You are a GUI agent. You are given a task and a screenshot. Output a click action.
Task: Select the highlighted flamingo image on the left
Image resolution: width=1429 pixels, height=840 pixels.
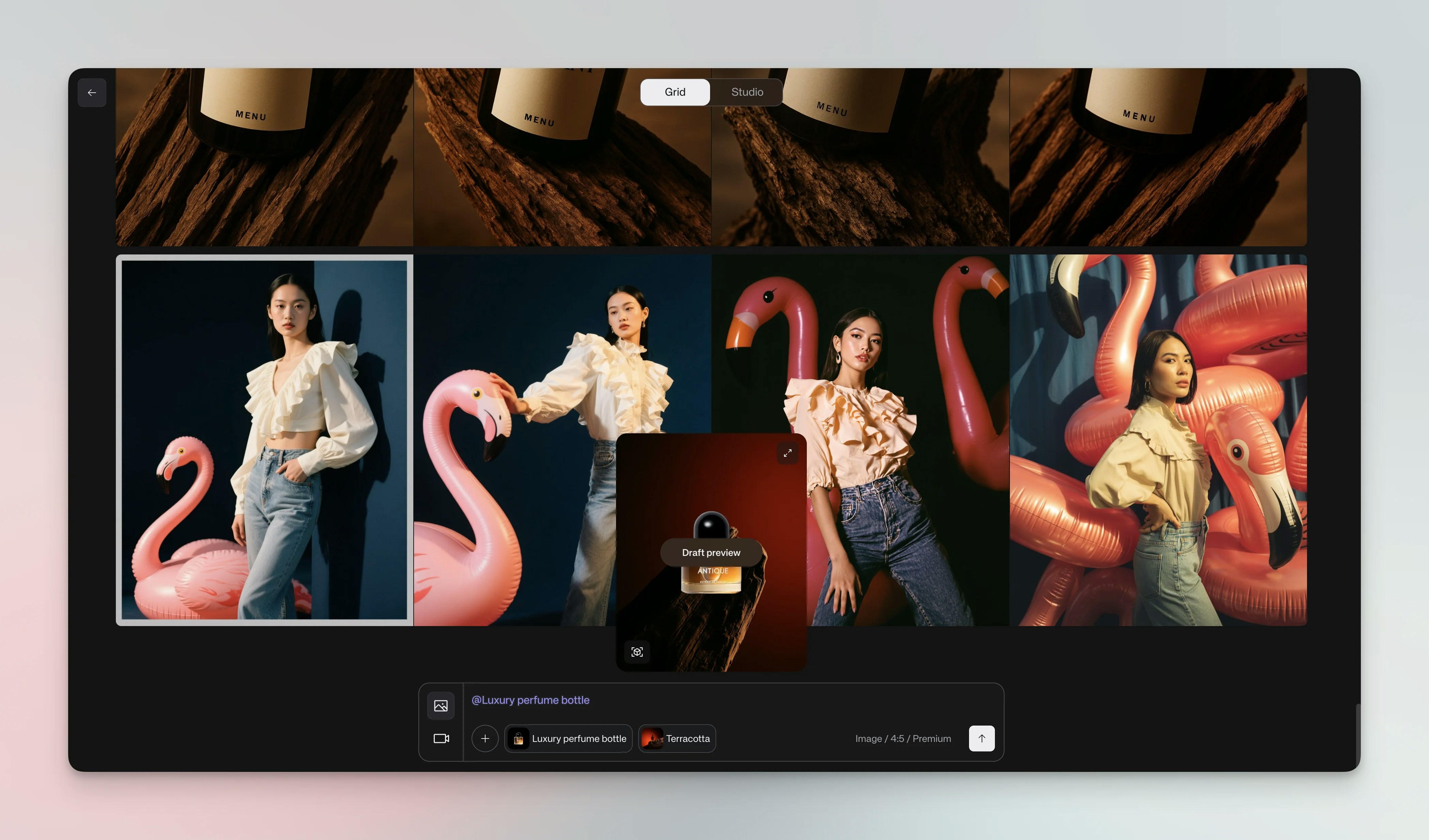click(264, 439)
